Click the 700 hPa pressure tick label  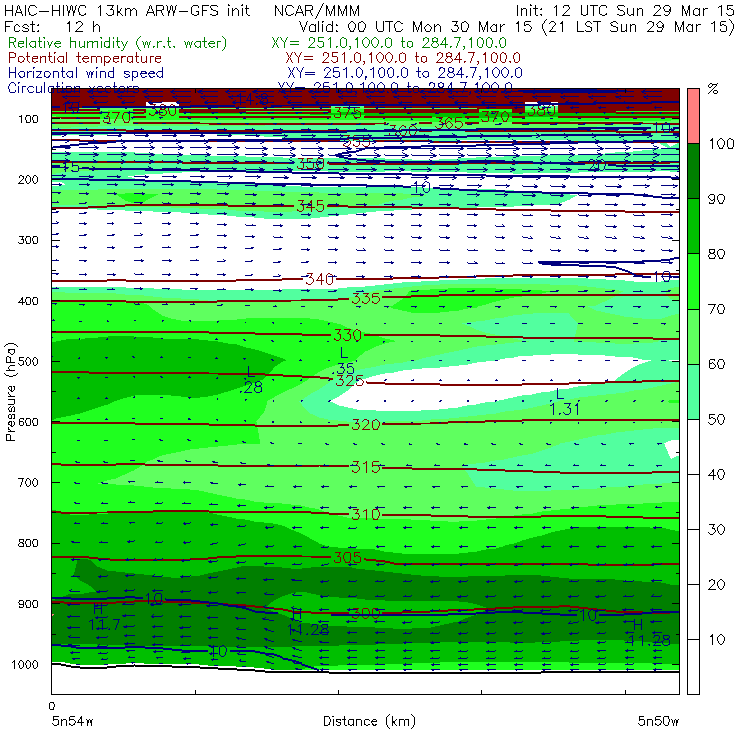tap(28, 482)
